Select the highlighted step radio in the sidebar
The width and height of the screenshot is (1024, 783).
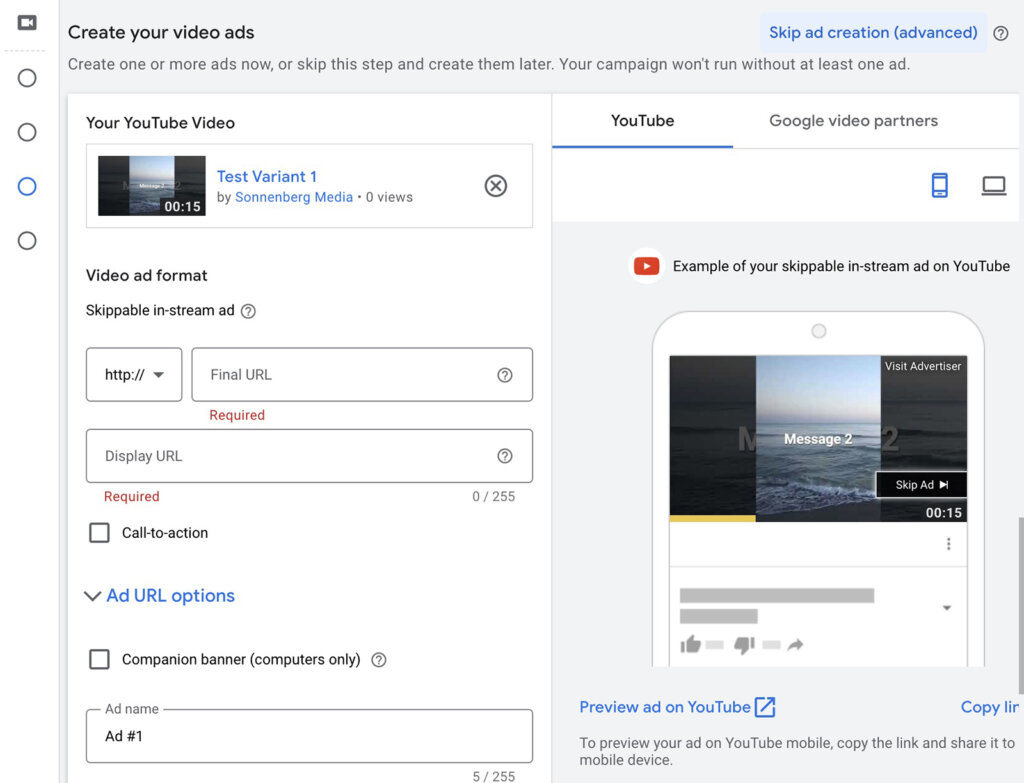click(x=26, y=186)
